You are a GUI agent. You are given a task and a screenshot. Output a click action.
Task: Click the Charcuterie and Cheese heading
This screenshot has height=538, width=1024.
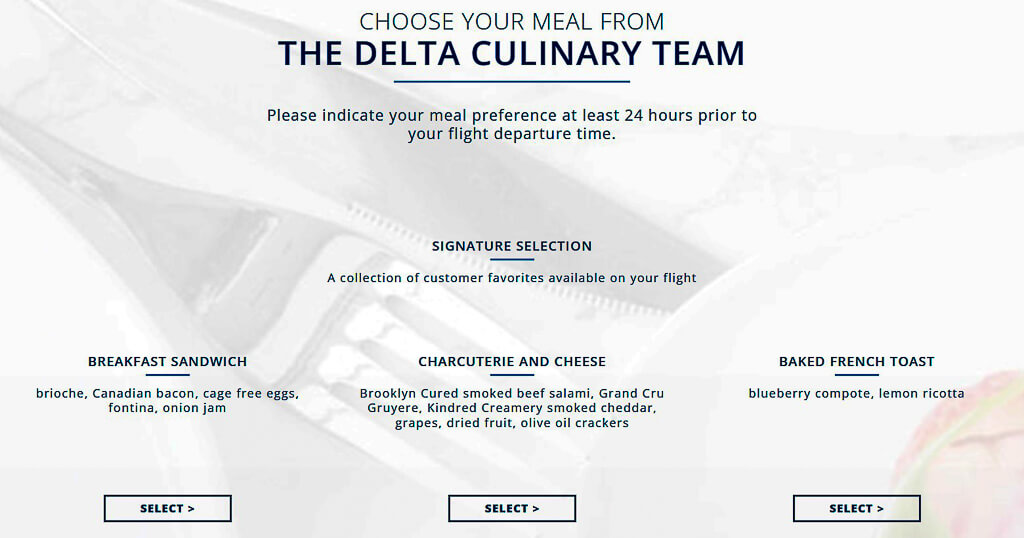tap(512, 362)
